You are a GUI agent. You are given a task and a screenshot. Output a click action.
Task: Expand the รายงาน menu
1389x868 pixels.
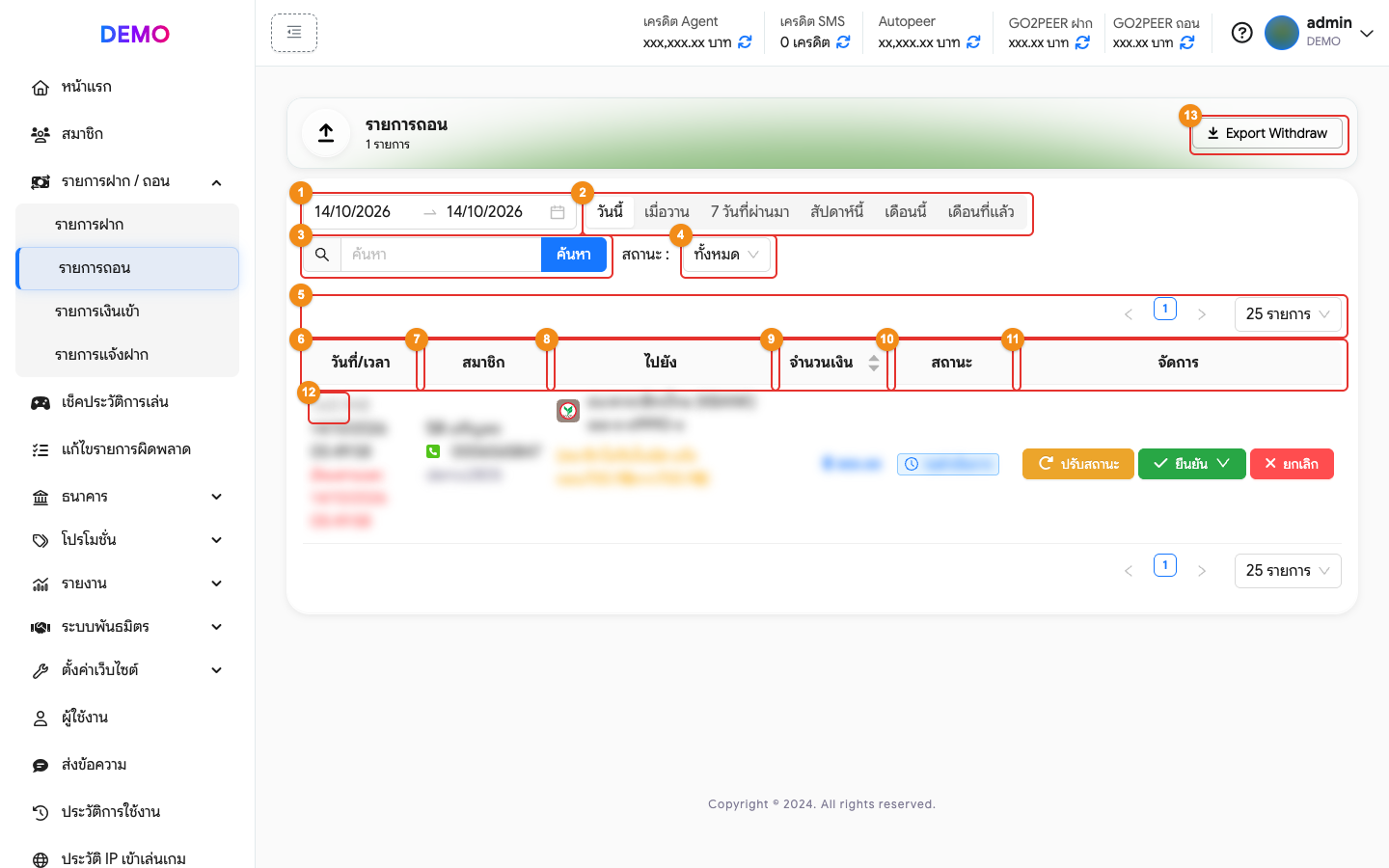click(216, 583)
